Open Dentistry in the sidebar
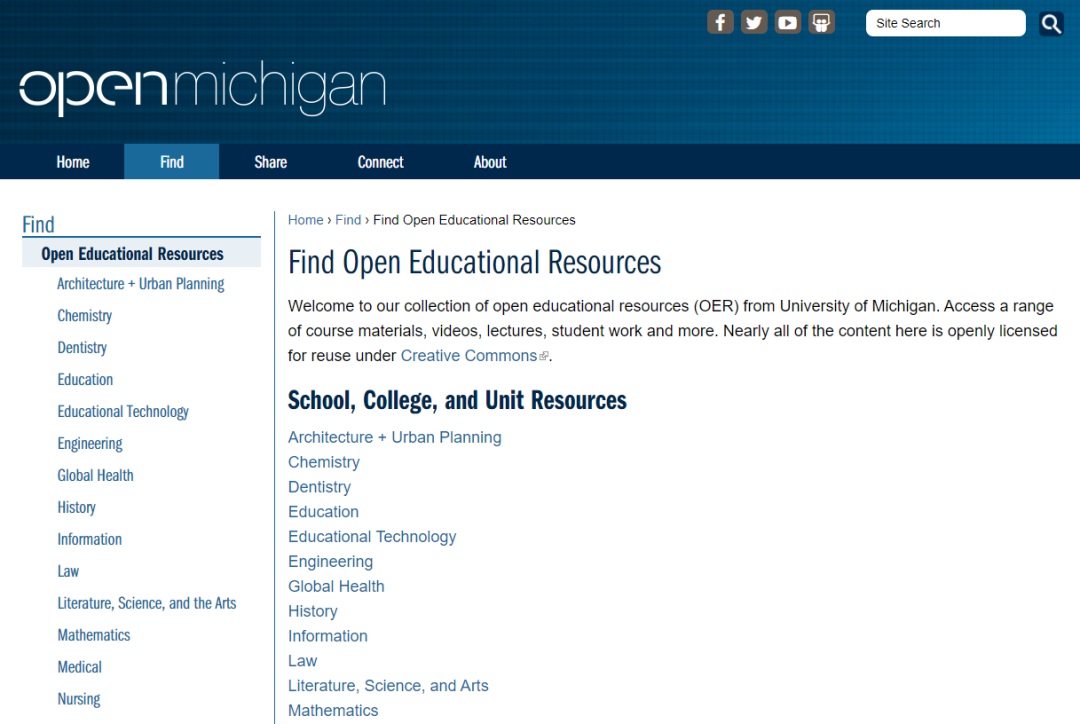The image size is (1080, 724). [82, 347]
